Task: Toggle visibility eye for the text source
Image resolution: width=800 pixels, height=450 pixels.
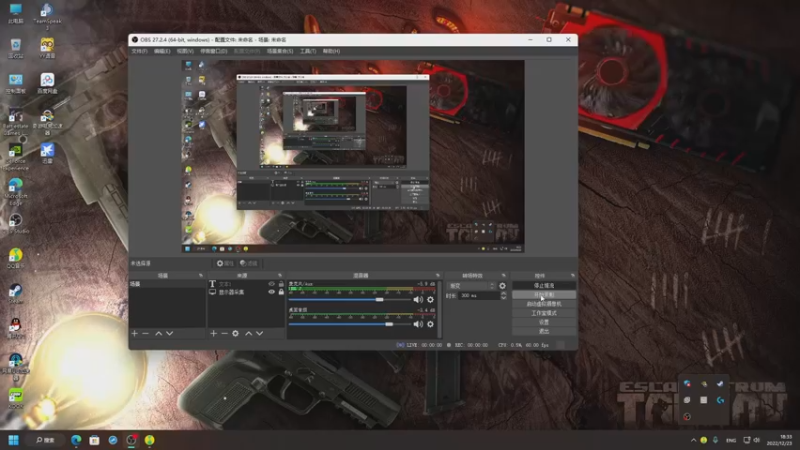Action: click(x=271, y=284)
